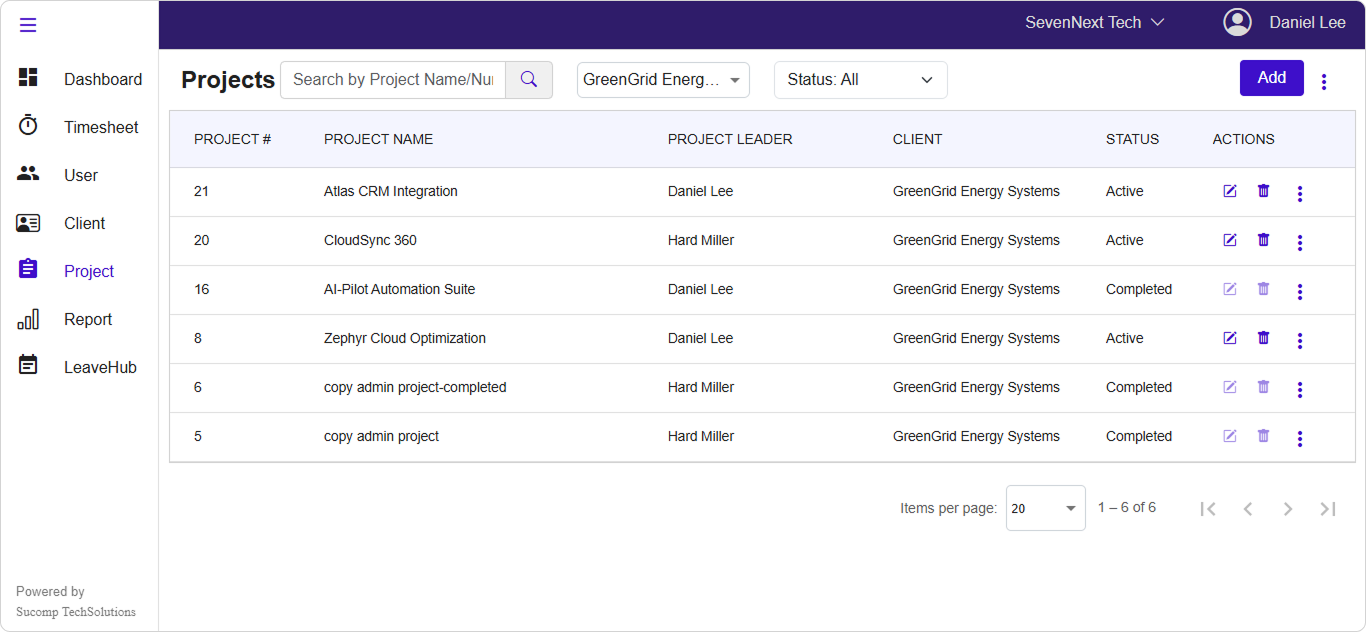Click the search magnifier icon button
The image size is (1366, 632).
click(529, 80)
